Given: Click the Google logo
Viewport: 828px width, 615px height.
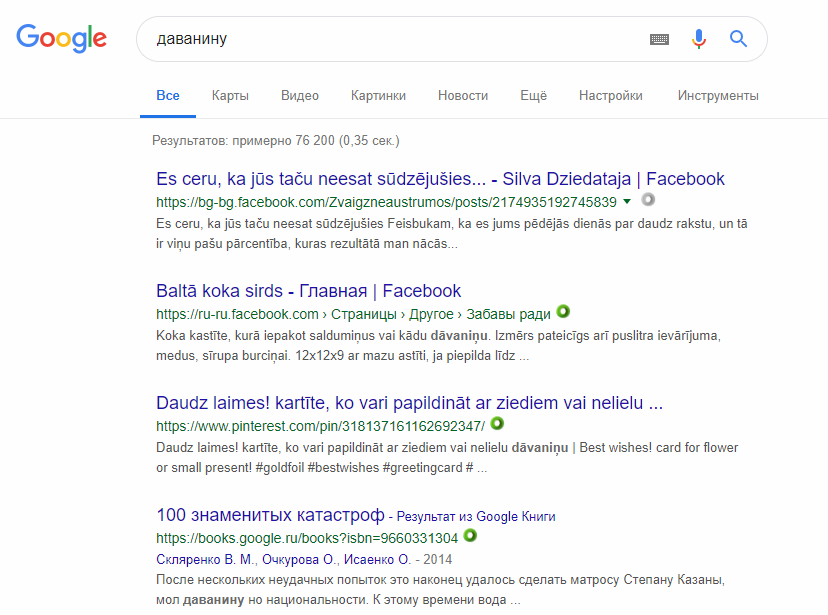Looking at the screenshot, I should pyautogui.click(x=61, y=39).
